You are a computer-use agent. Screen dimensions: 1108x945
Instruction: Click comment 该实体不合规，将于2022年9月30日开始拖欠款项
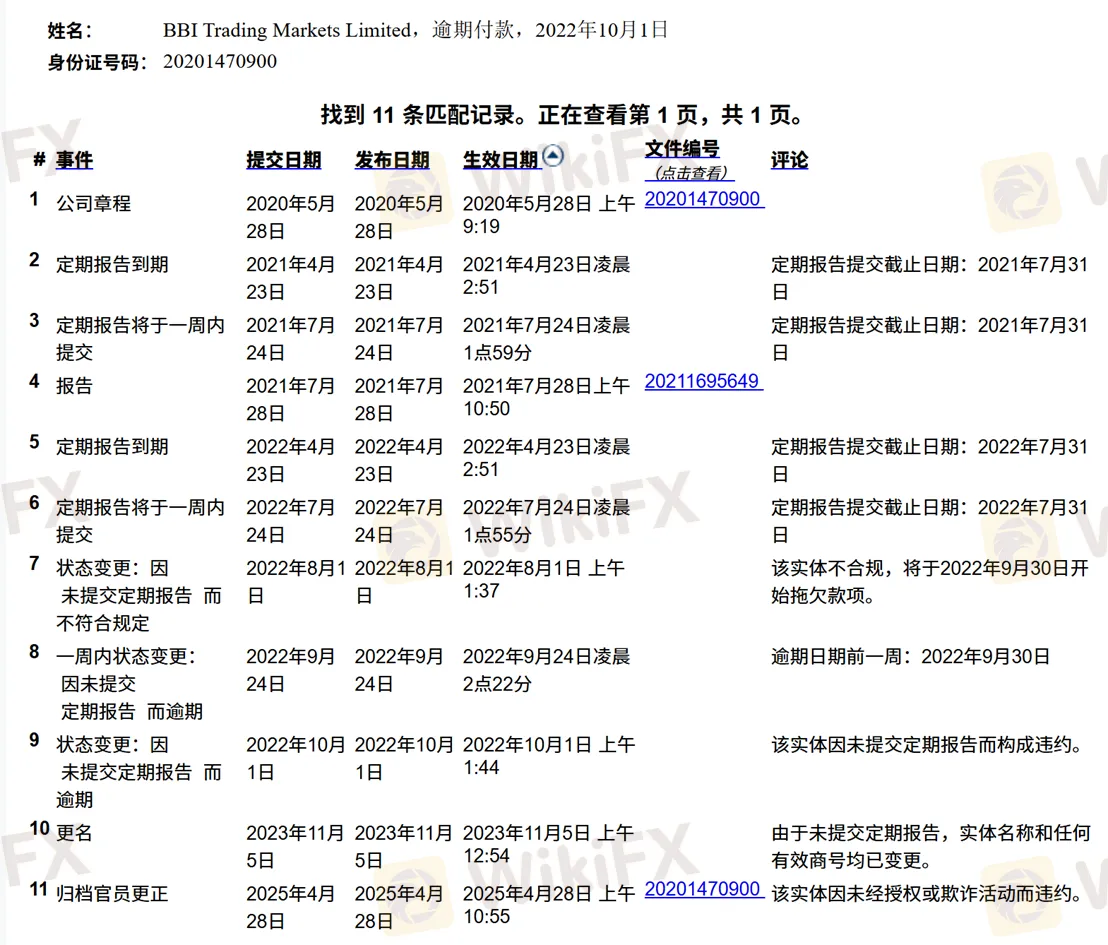pyautogui.click(x=930, y=582)
